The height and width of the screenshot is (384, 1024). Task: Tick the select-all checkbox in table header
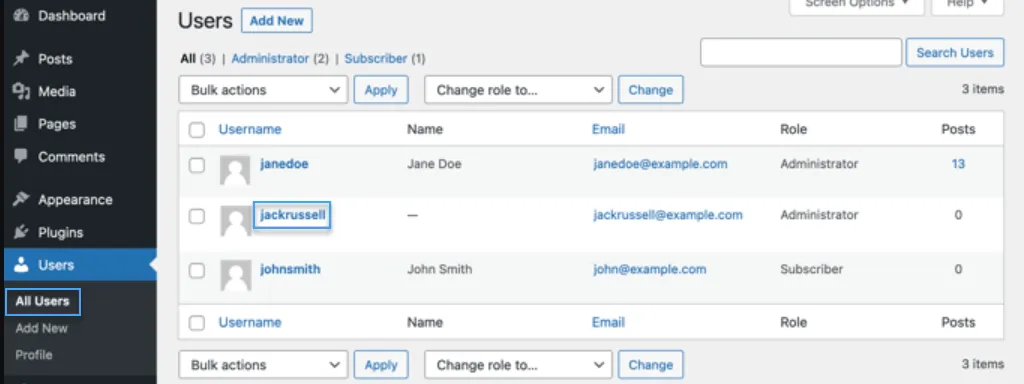(197, 130)
